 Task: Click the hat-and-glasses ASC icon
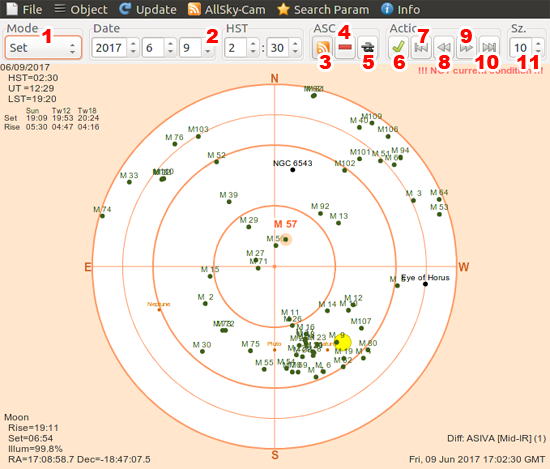(368, 47)
